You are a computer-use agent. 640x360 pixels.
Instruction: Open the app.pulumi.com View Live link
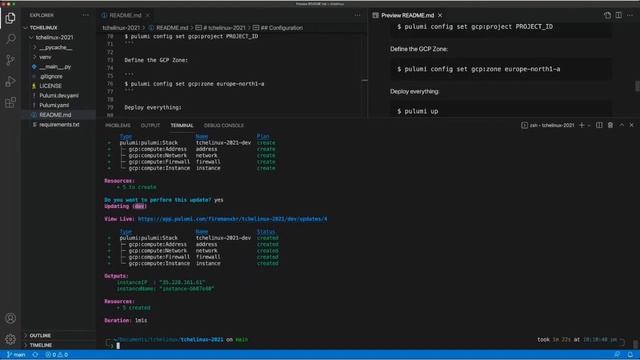coord(232,219)
